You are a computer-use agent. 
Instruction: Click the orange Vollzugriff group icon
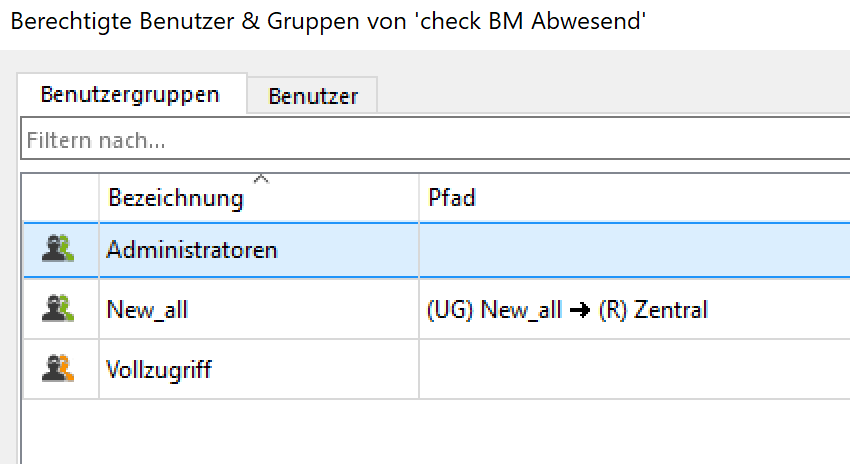[58, 369]
